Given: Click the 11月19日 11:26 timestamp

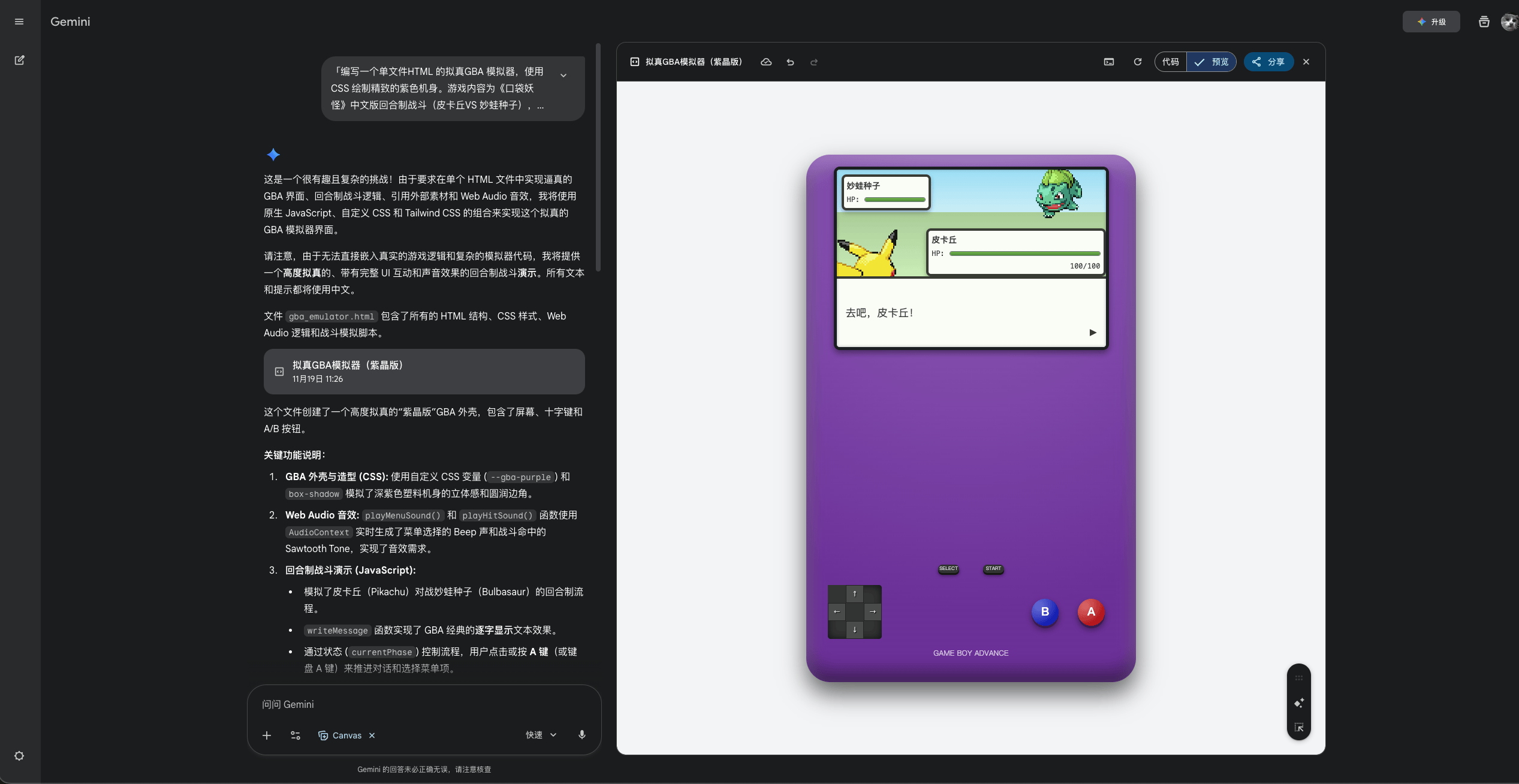Looking at the screenshot, I should 318,379.
